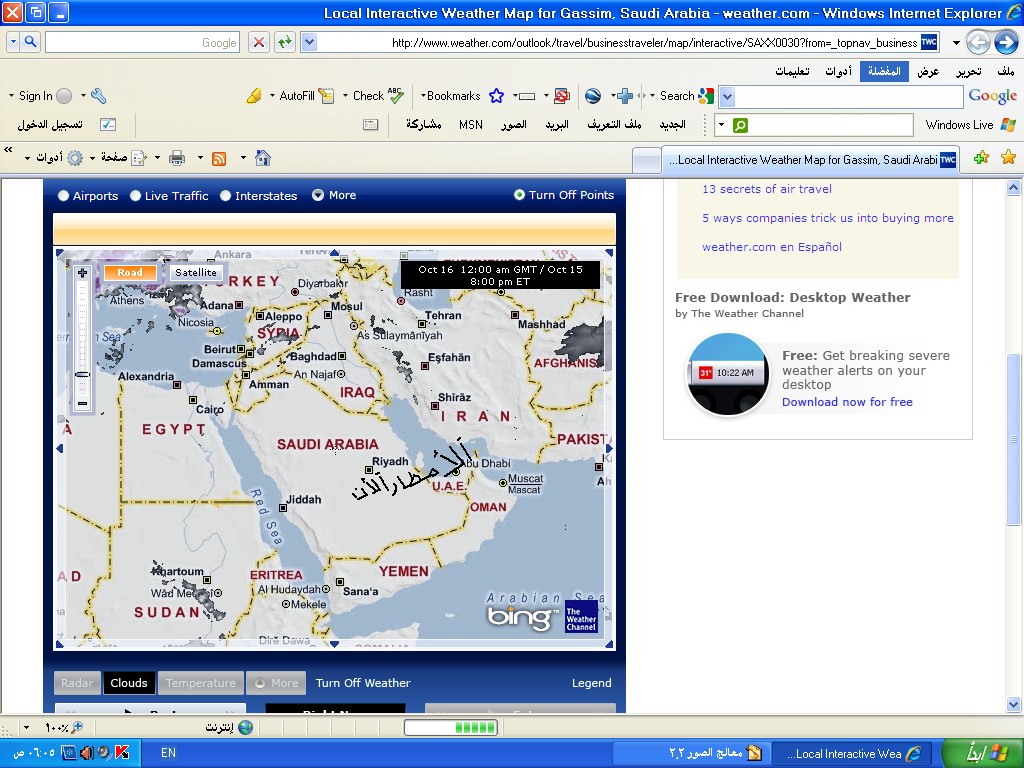The image size is (1024, 768).
Task: Click the popup blocker icon in the Google toolbar
Action: point(562,96)
